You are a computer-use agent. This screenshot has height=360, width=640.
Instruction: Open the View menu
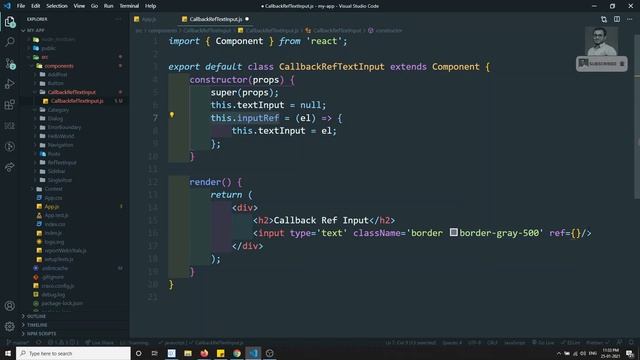tap(79, 6)
